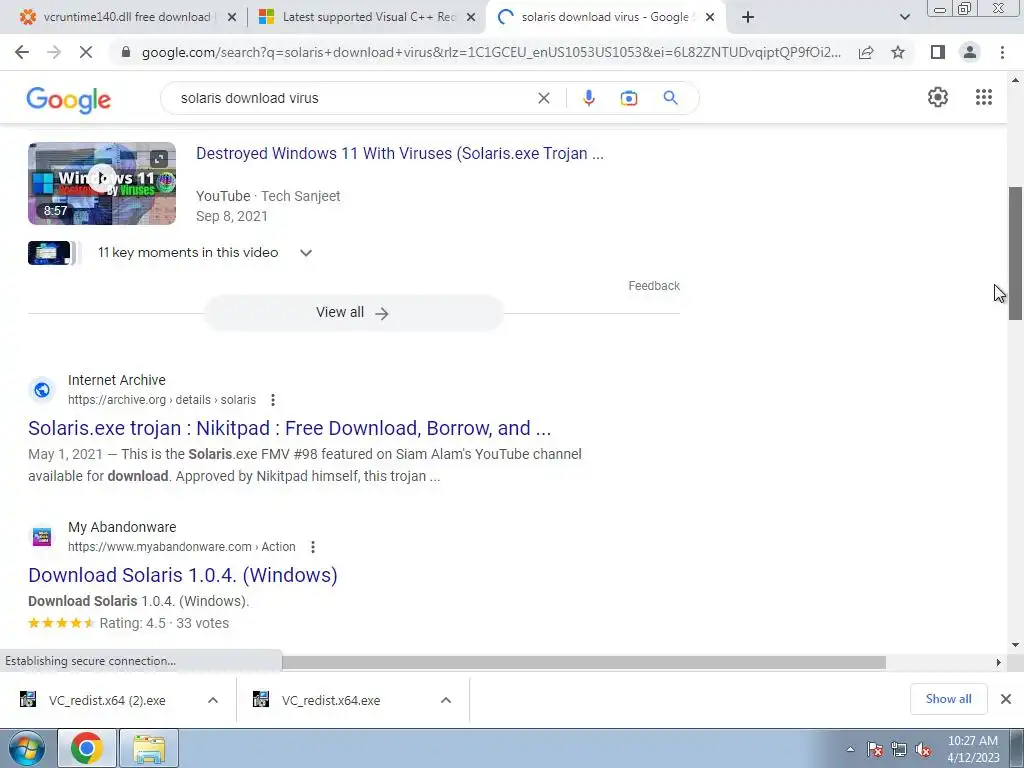The height and width of the screenshot is (768, 1024).
Task: Start voice search with the microphone
Action: (588, 98)
